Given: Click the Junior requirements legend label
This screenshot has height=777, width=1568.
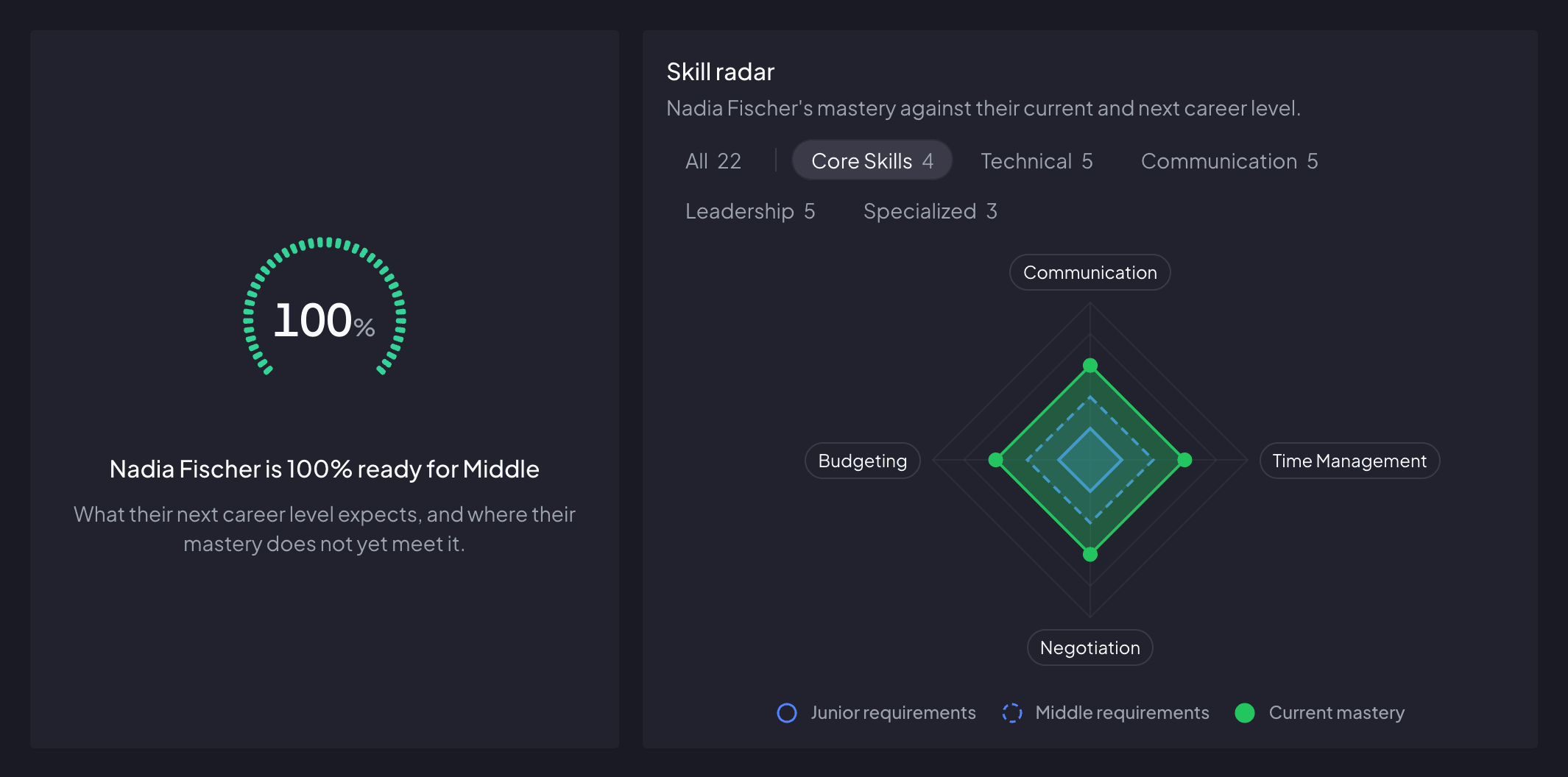Looking at the screenshot, I should [x=893, y=712].
